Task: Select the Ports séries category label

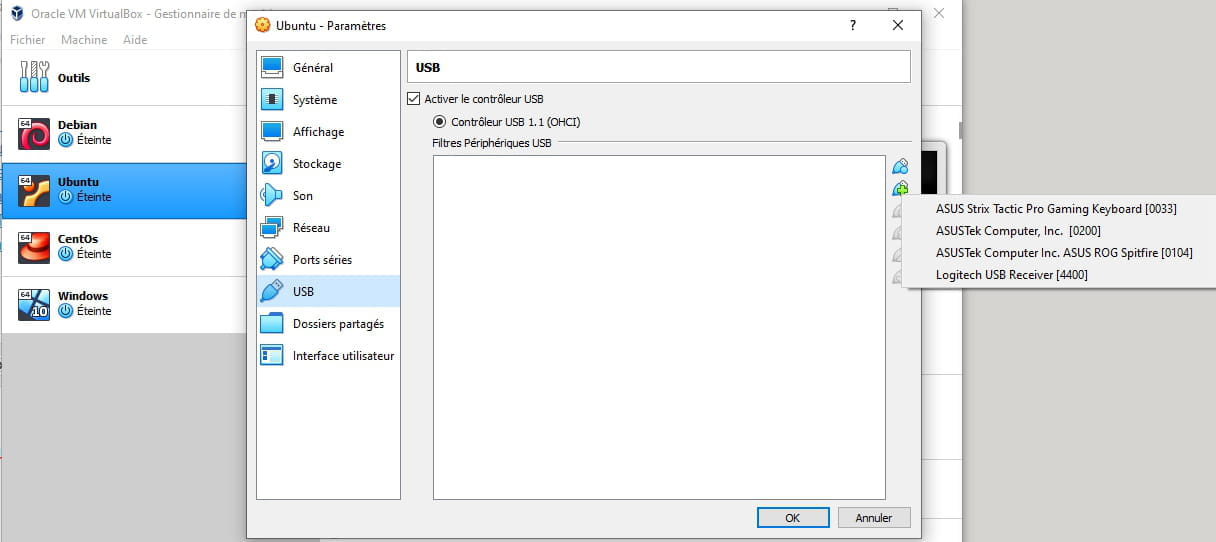Action: point(322,260)
